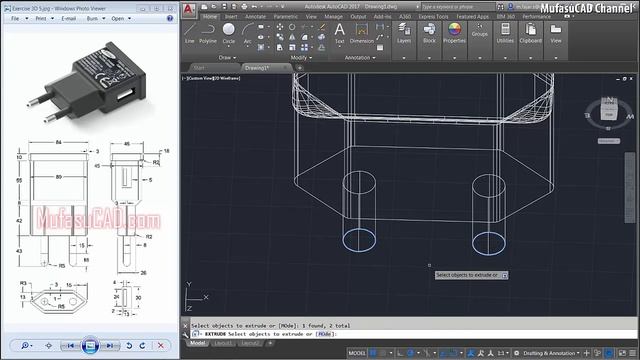This screenshot has width=640, height=360.
Task: Select the Erase tool in Modify panel
Action: (x=322, y=27)
